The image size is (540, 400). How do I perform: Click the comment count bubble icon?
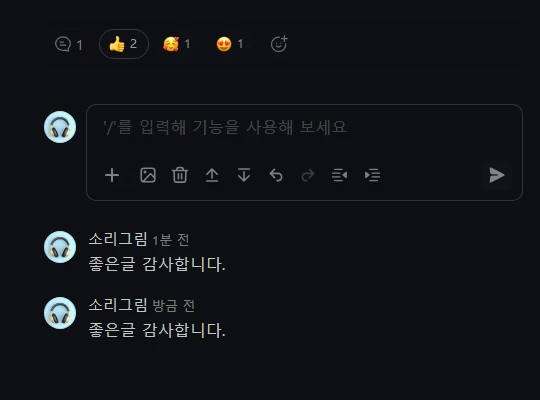coord(63,44)
